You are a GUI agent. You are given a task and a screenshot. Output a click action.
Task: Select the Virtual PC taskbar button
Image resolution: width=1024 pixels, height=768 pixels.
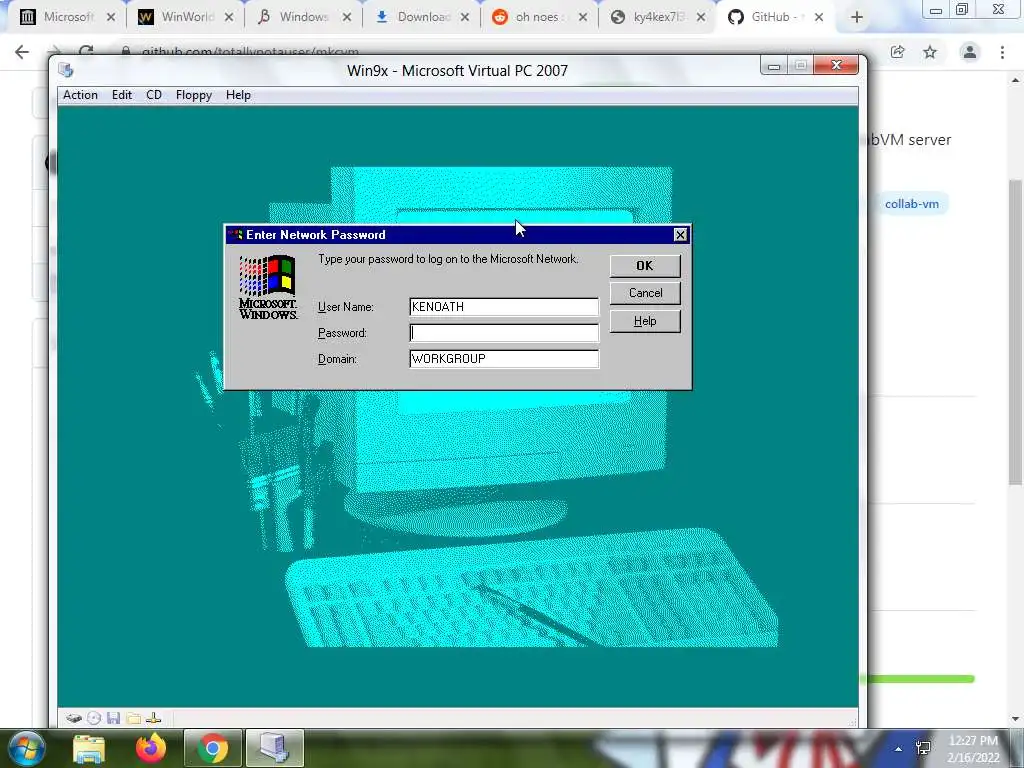pyautogui.click(x=274, y=748)
